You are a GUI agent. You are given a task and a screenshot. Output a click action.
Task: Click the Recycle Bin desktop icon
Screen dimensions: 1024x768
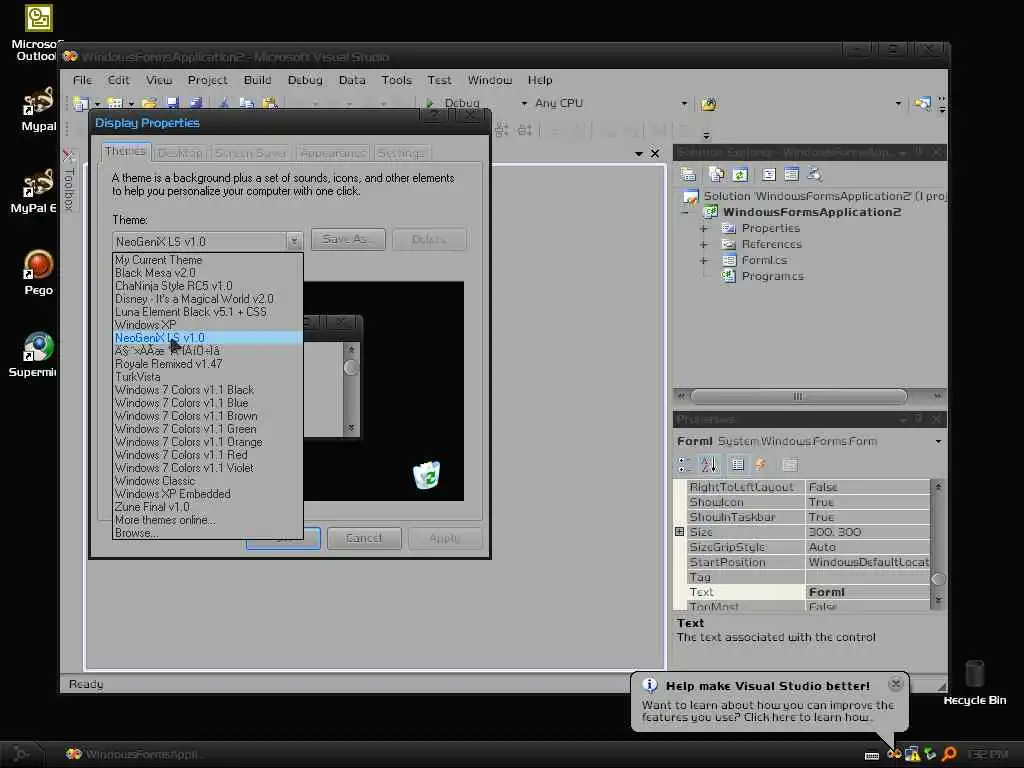[x=974, y=683]
